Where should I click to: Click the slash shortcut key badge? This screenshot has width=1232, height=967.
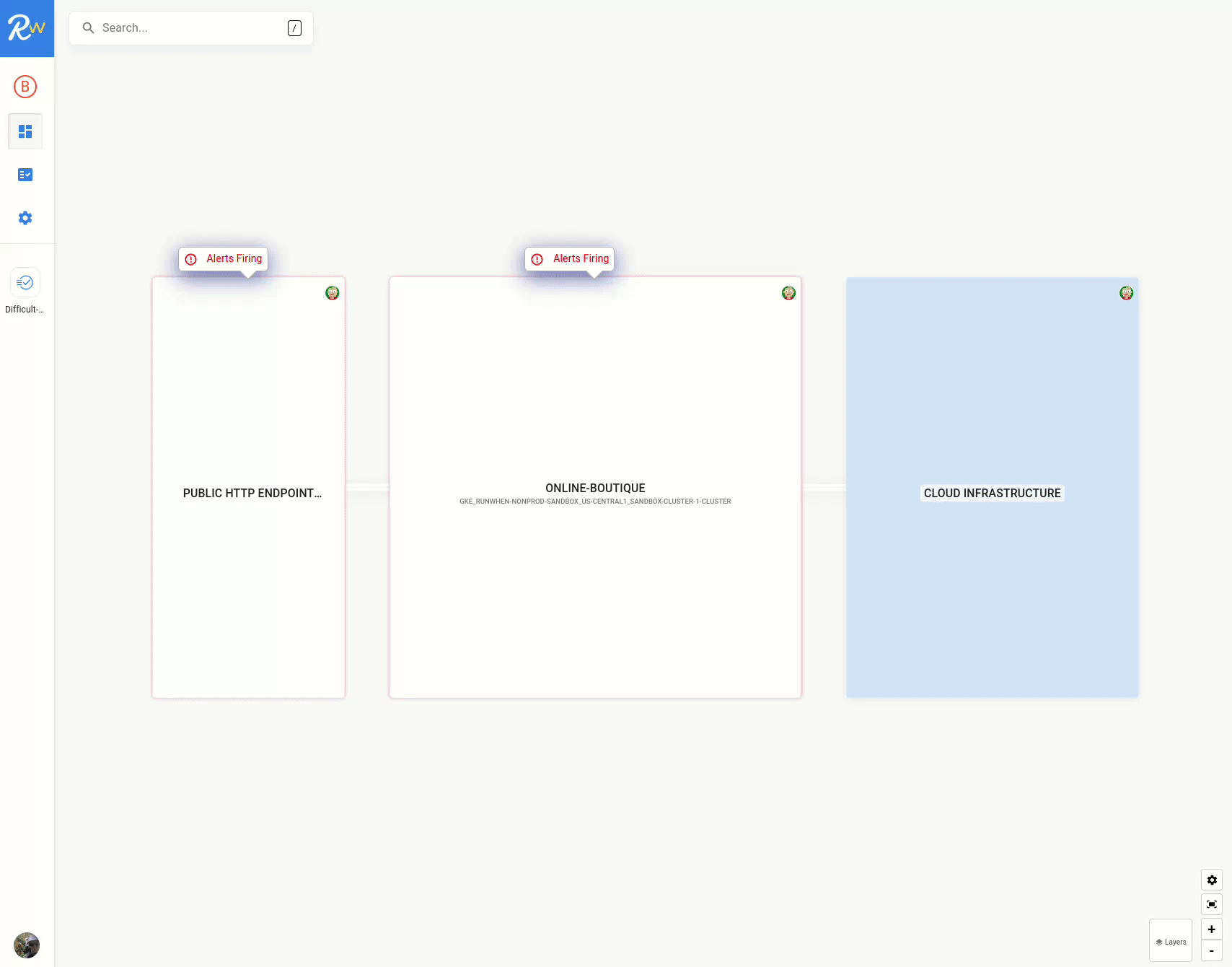pos(294,28)
